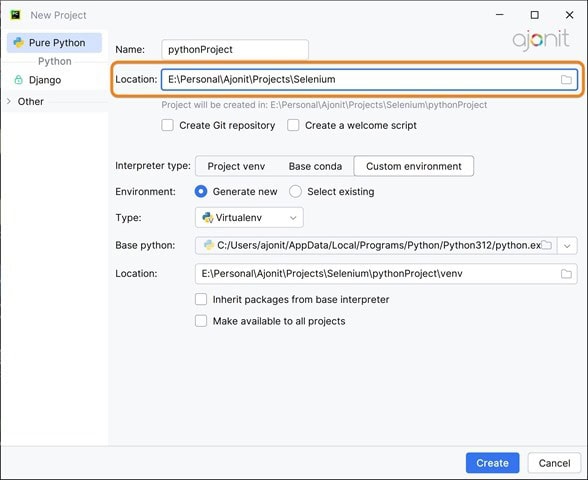Select the Pure Python project type
The width and height of the screenshot is (588, 480).
[54, 43]
